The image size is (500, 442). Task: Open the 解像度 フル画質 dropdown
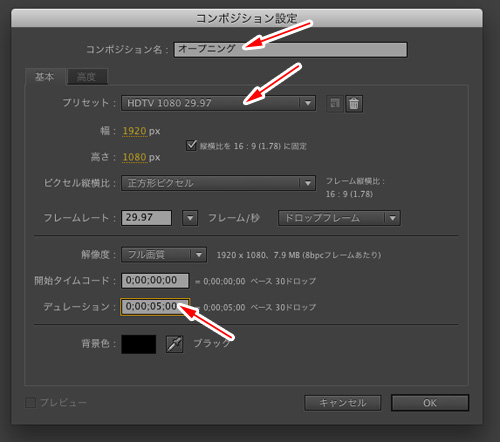[164, 255]
